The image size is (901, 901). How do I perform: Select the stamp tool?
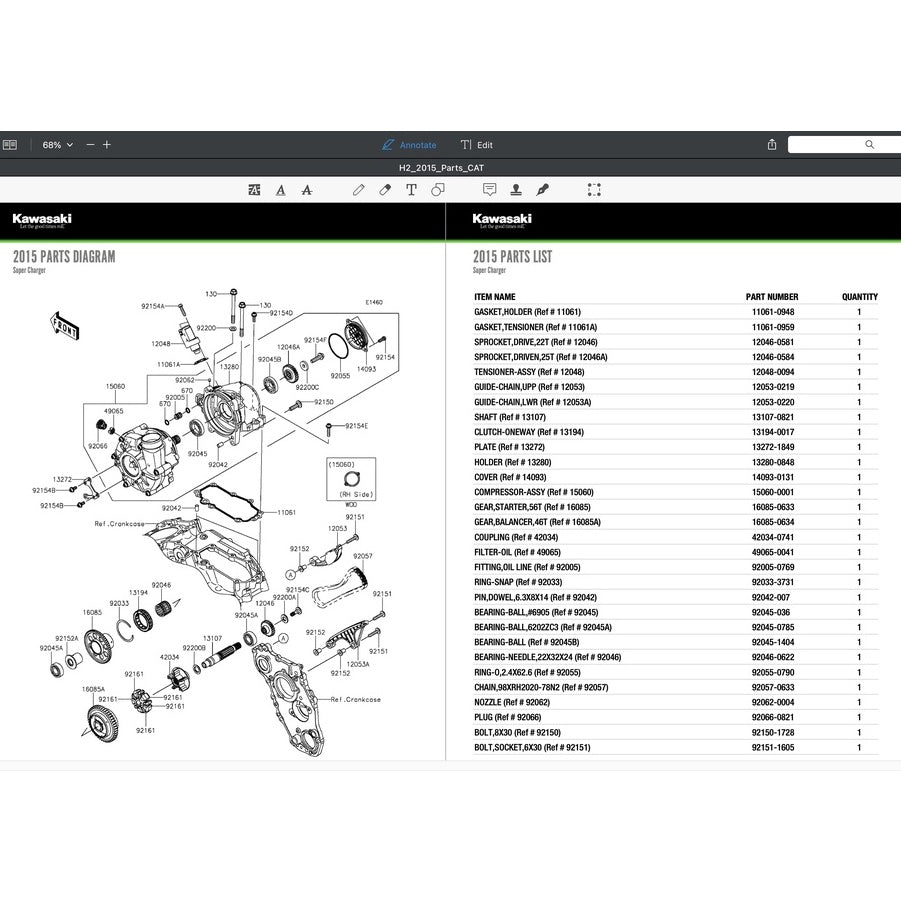coord(516,189)
